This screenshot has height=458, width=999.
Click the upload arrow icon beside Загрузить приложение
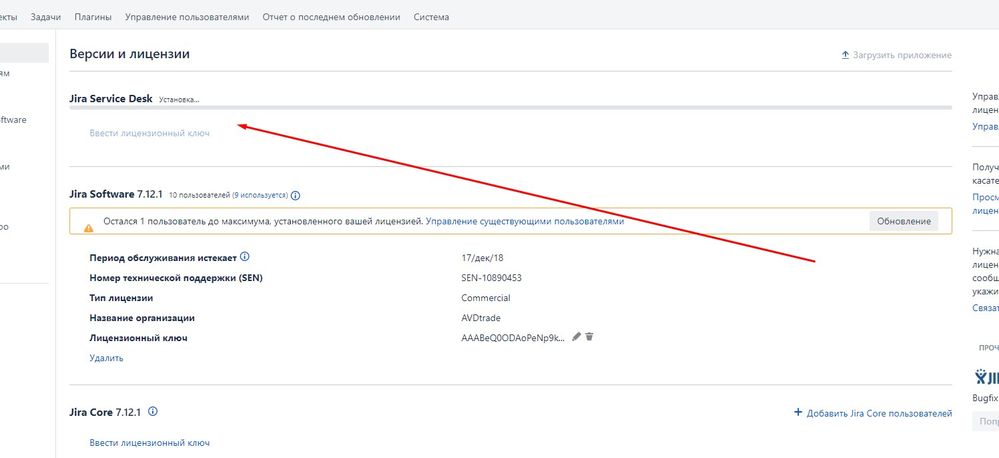(845, 55)
